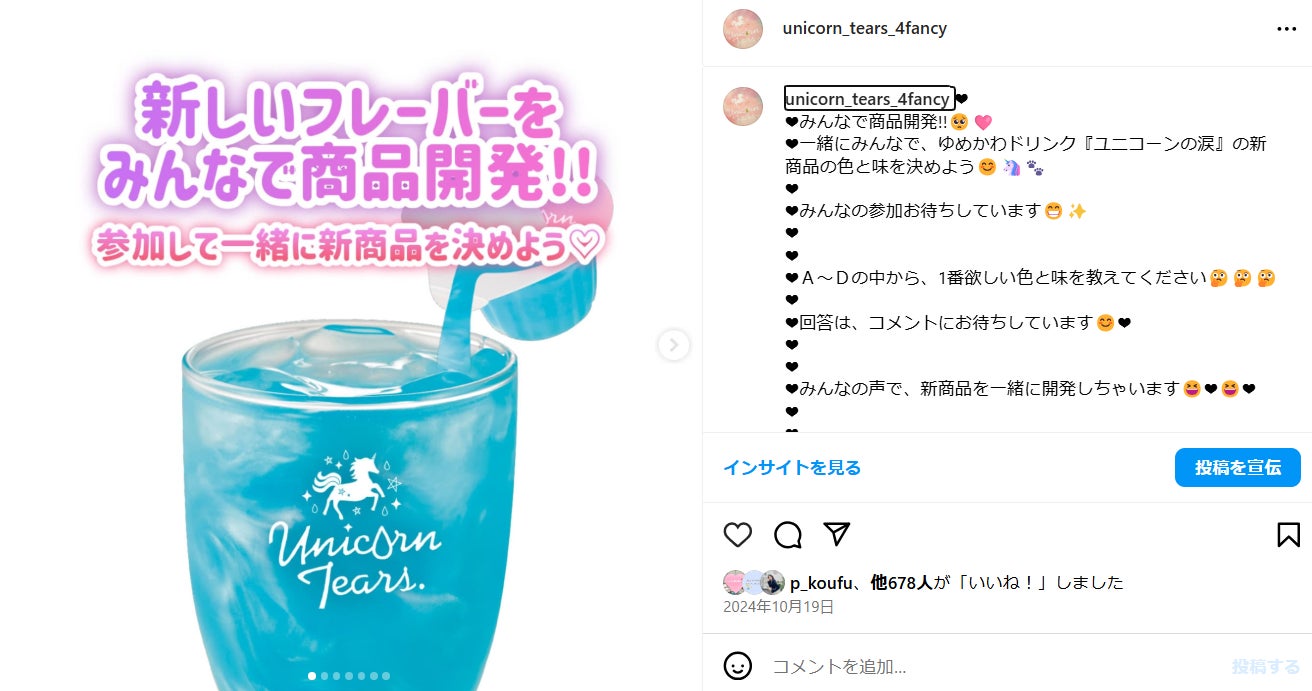1312x691 pixels.
Task: Show the 他678人 likes list
Action: (901, 582)
